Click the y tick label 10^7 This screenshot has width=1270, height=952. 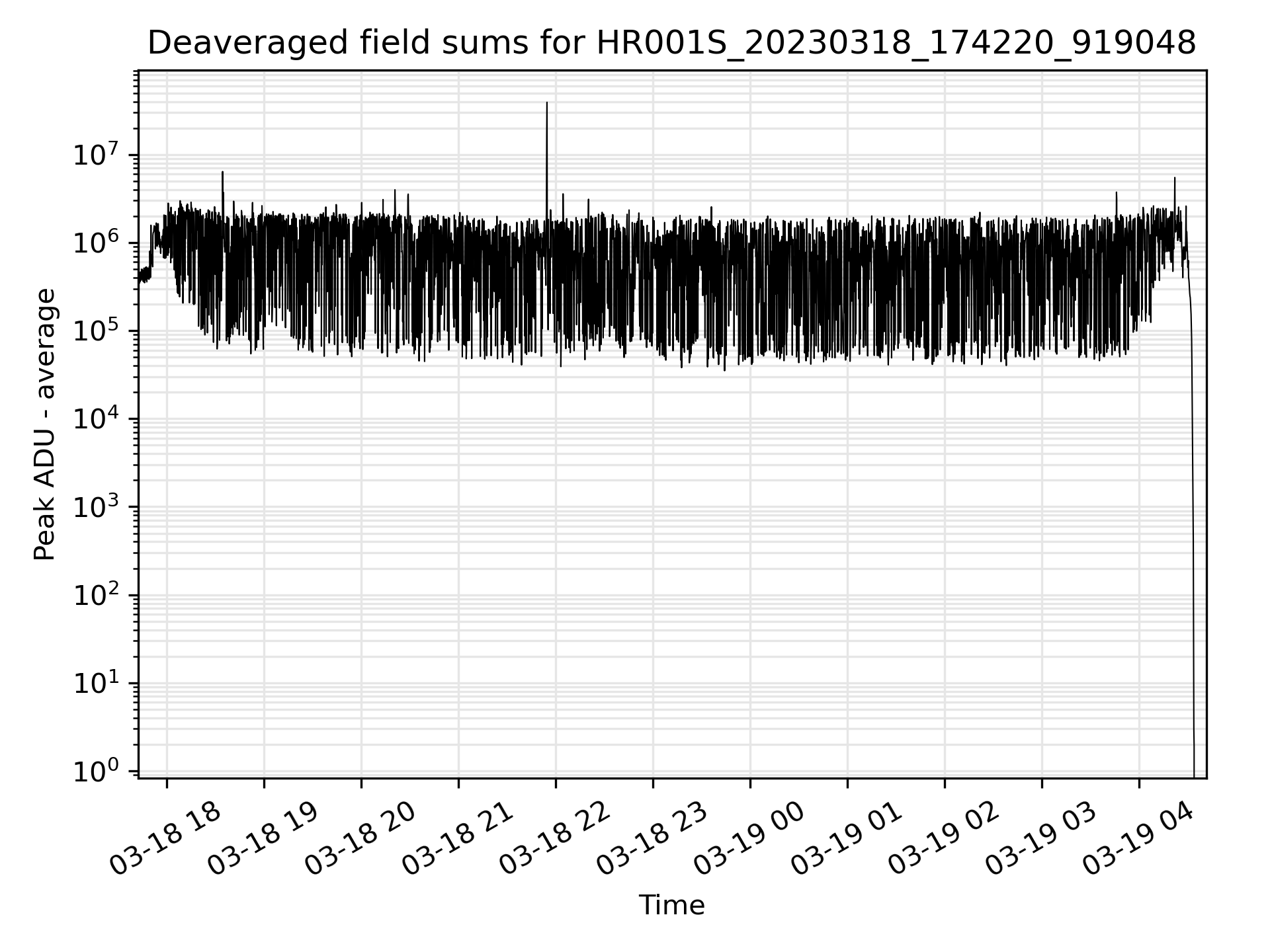click(97, 155)
